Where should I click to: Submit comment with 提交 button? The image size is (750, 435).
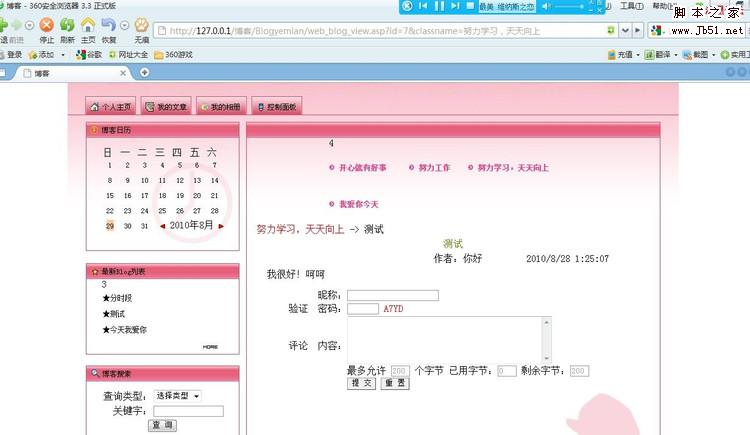362,383
